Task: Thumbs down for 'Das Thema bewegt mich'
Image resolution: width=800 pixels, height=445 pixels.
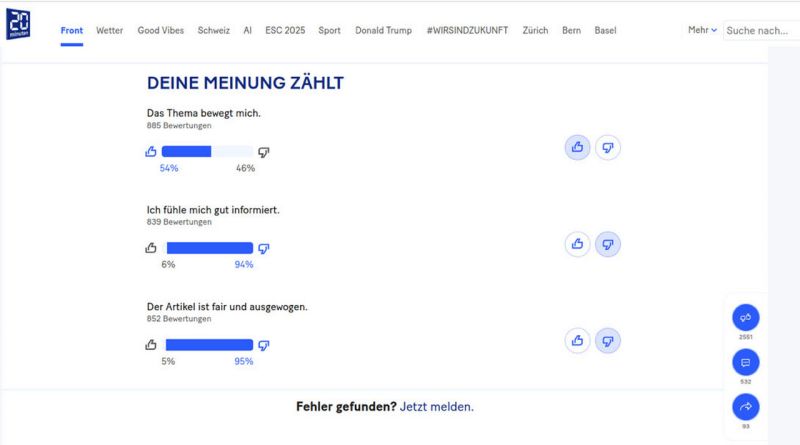Action: click(x=608, y=148)
